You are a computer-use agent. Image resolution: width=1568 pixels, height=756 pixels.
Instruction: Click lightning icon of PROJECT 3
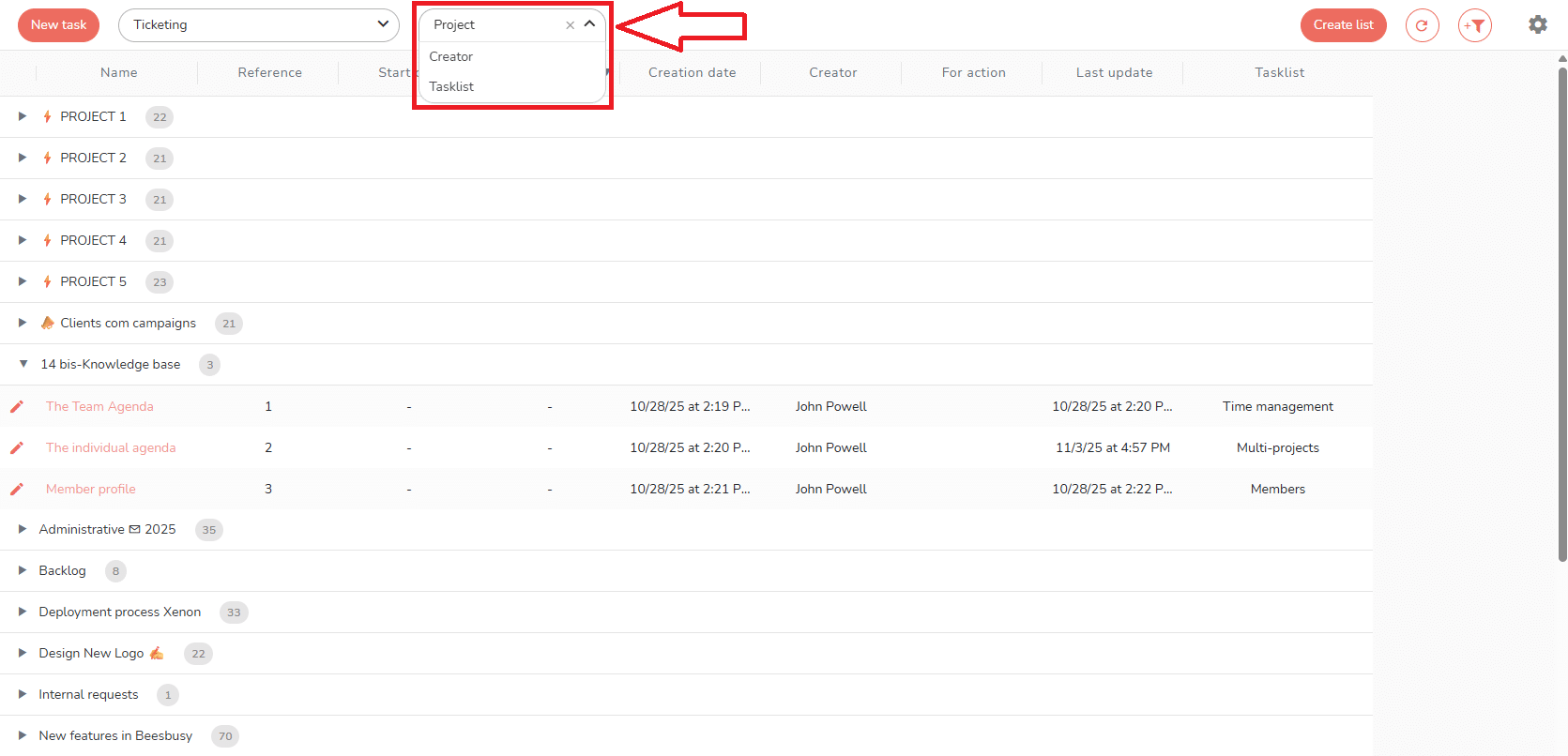tap(47, 199)
